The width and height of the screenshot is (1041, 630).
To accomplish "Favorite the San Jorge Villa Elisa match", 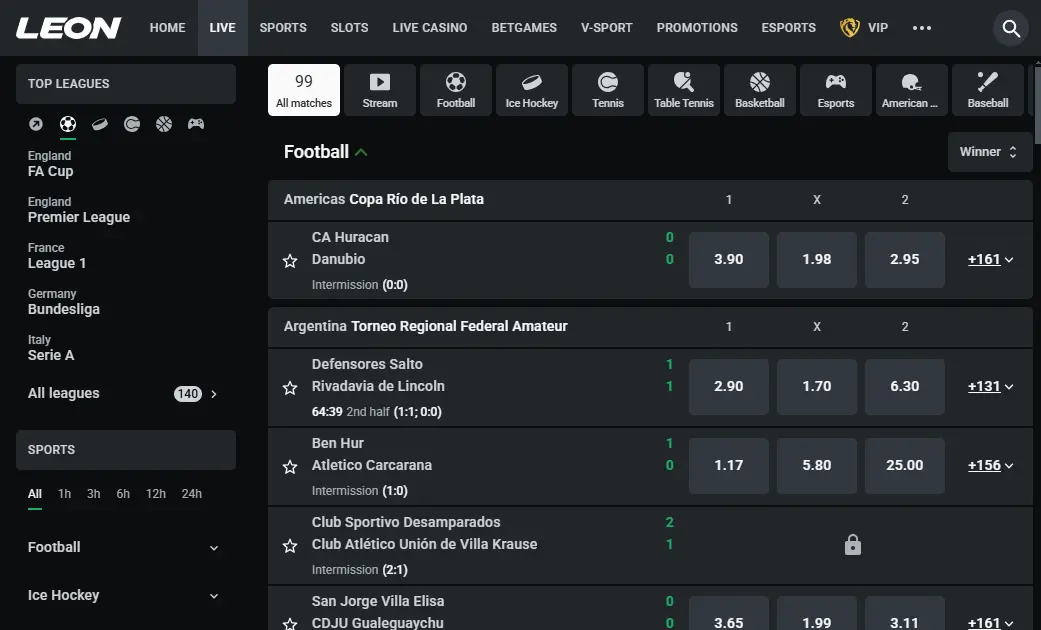I will tap(290, 623).
